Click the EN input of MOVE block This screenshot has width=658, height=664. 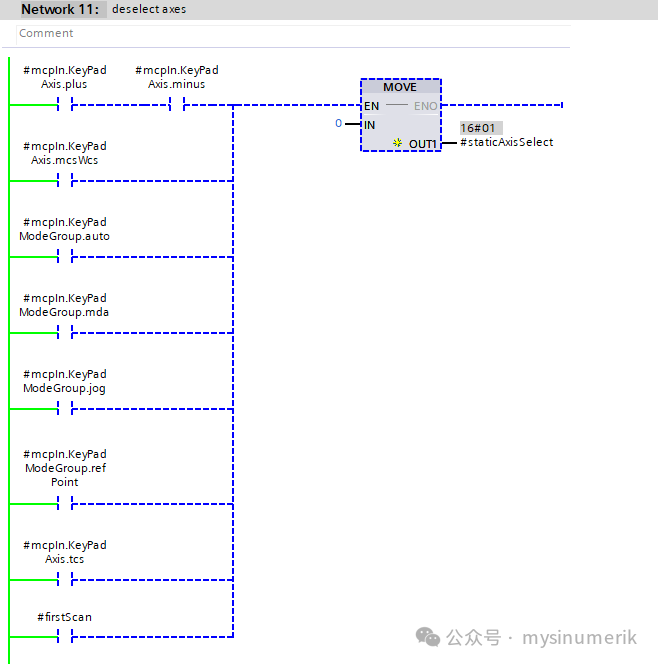(371, 106)
